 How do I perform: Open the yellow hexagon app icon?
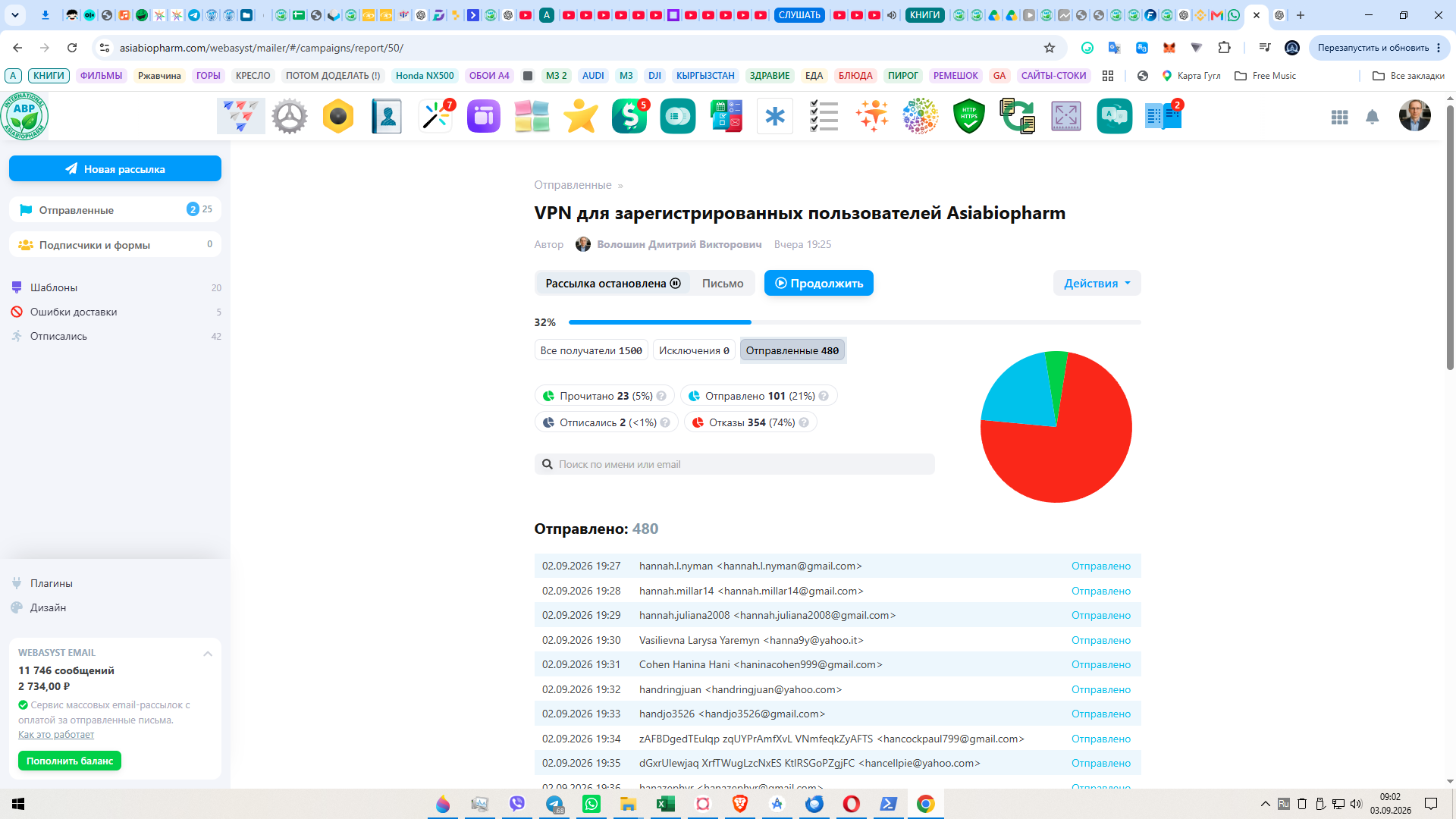(338, 116)
